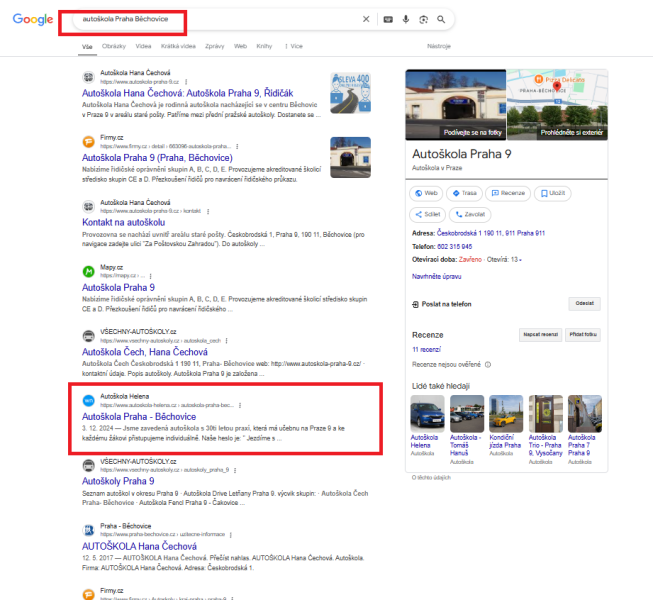Open Recenze button in knowledge panel
The height and width of the screenshot is (600, 653).
[x=508, y=193]
